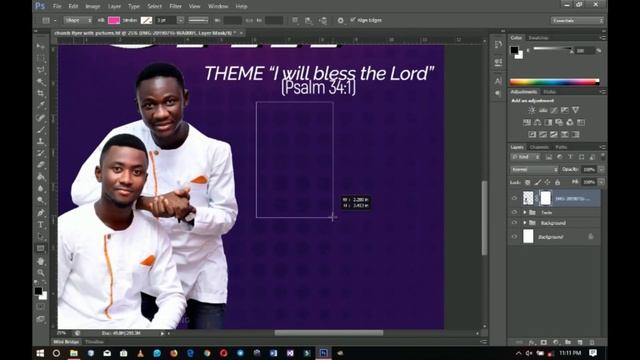This screenshot has height=360, width=640.
Task: Open Fill percentage slider arrow
Action: 601,182
